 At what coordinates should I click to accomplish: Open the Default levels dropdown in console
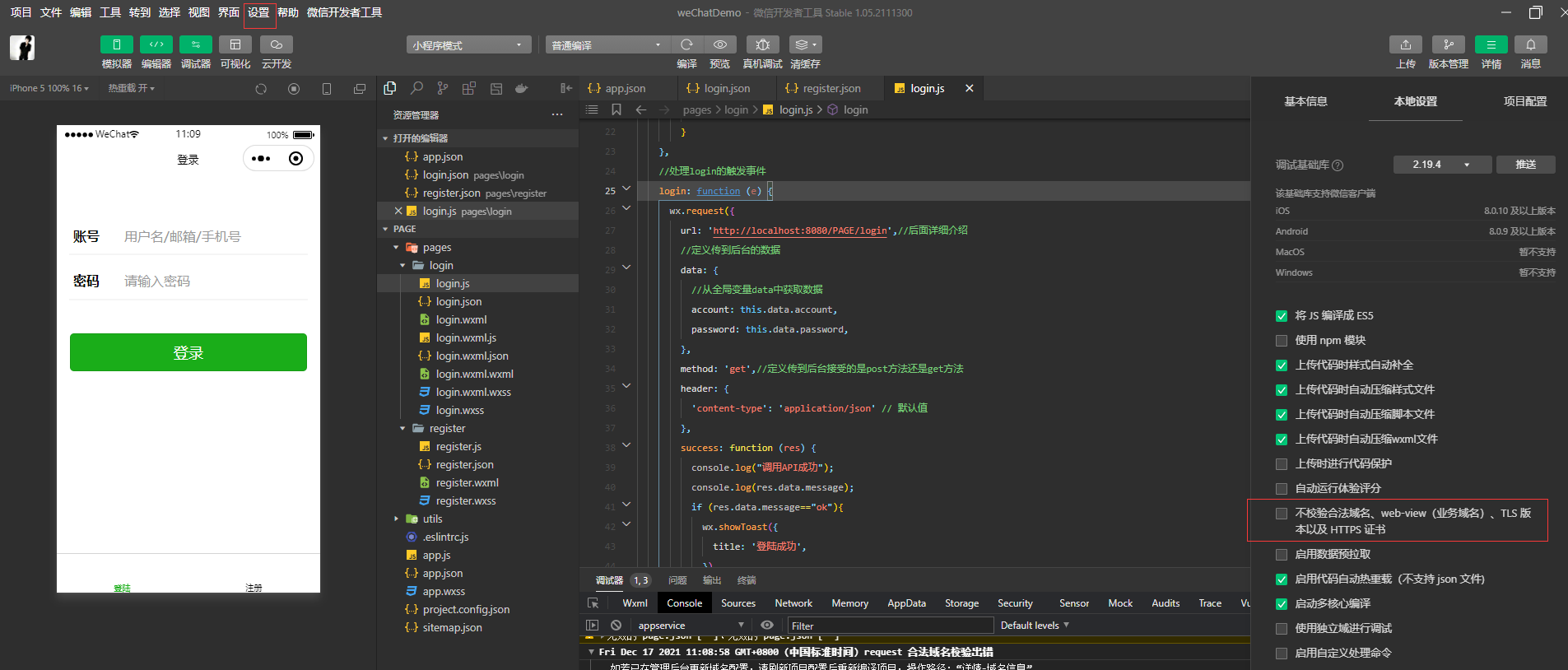[x=1035, y=626]
